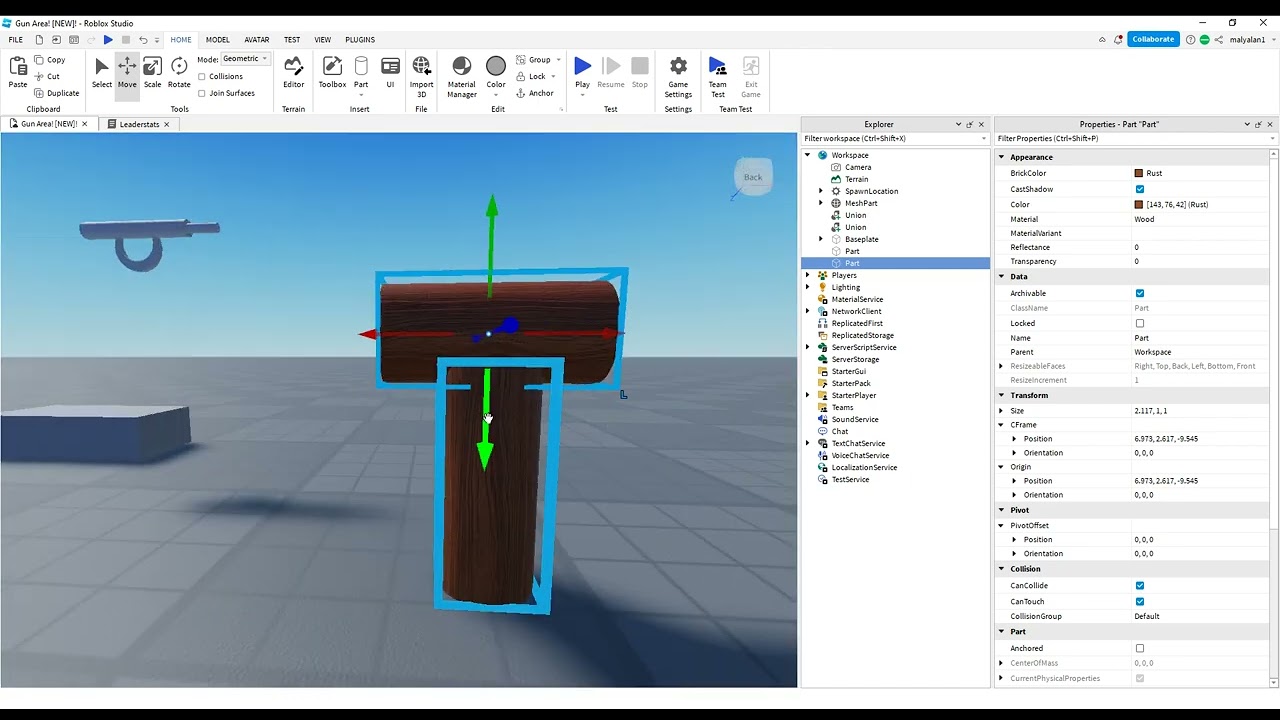1280x720 pixels.
Task: Click the Transparency value field
Action: (1200, 261)
